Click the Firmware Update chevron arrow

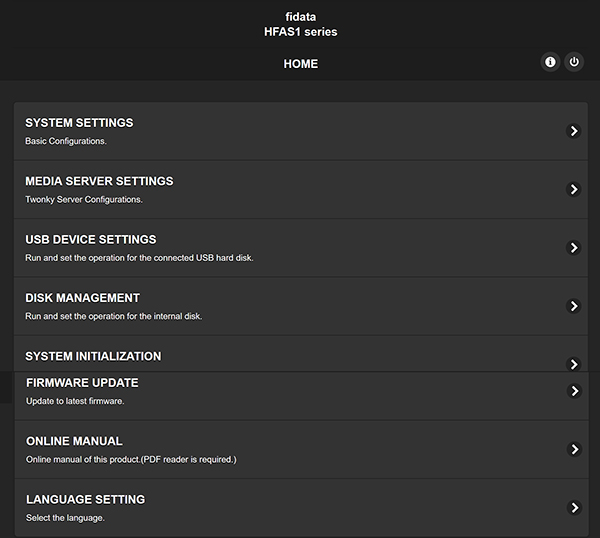pyautogui.click(x=574, y=391)
